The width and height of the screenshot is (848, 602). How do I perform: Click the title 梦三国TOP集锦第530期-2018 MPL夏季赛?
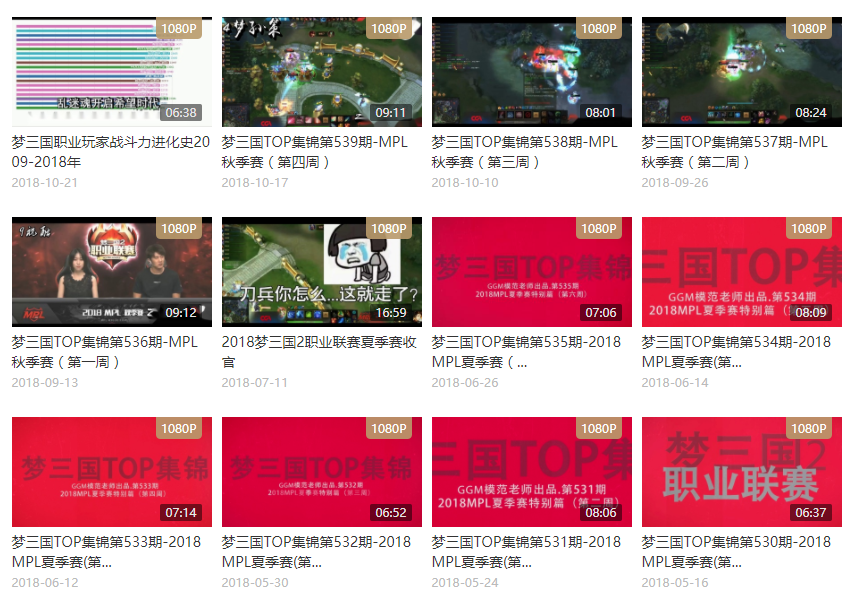(x=736, y=552)
